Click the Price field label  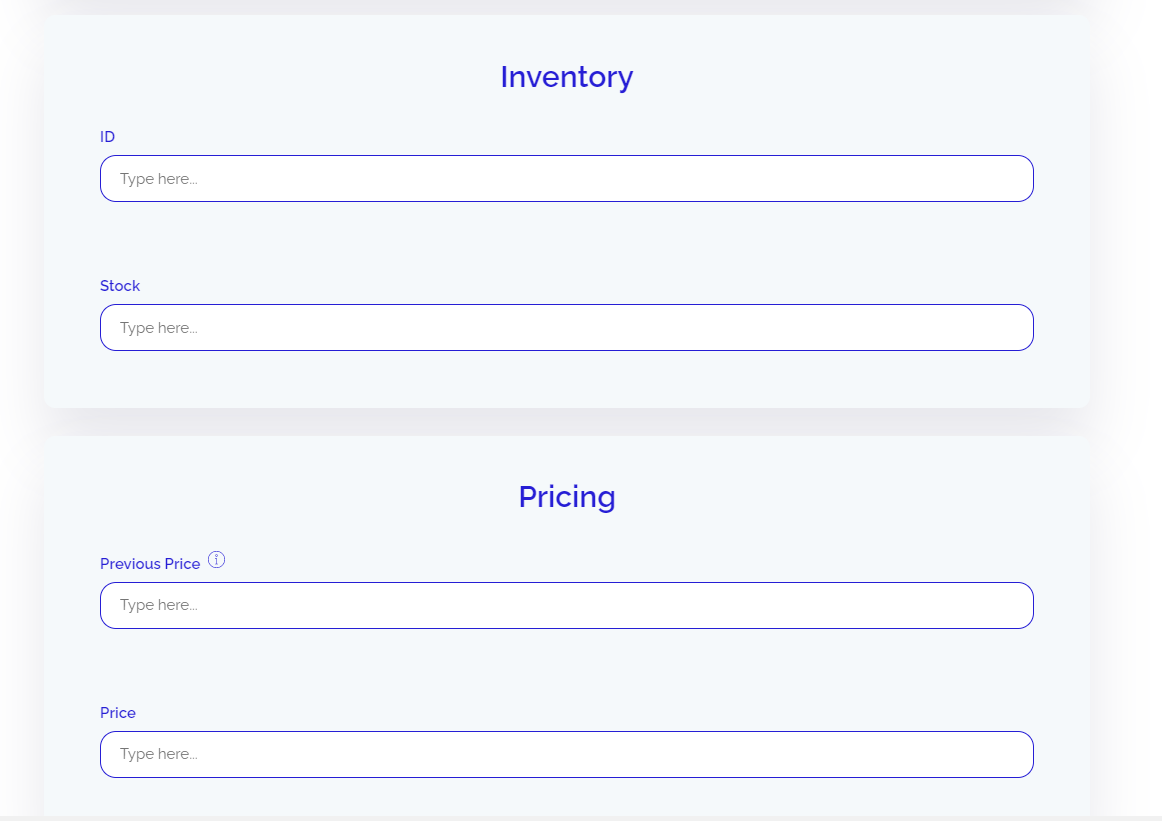click(x=118, y=713)
